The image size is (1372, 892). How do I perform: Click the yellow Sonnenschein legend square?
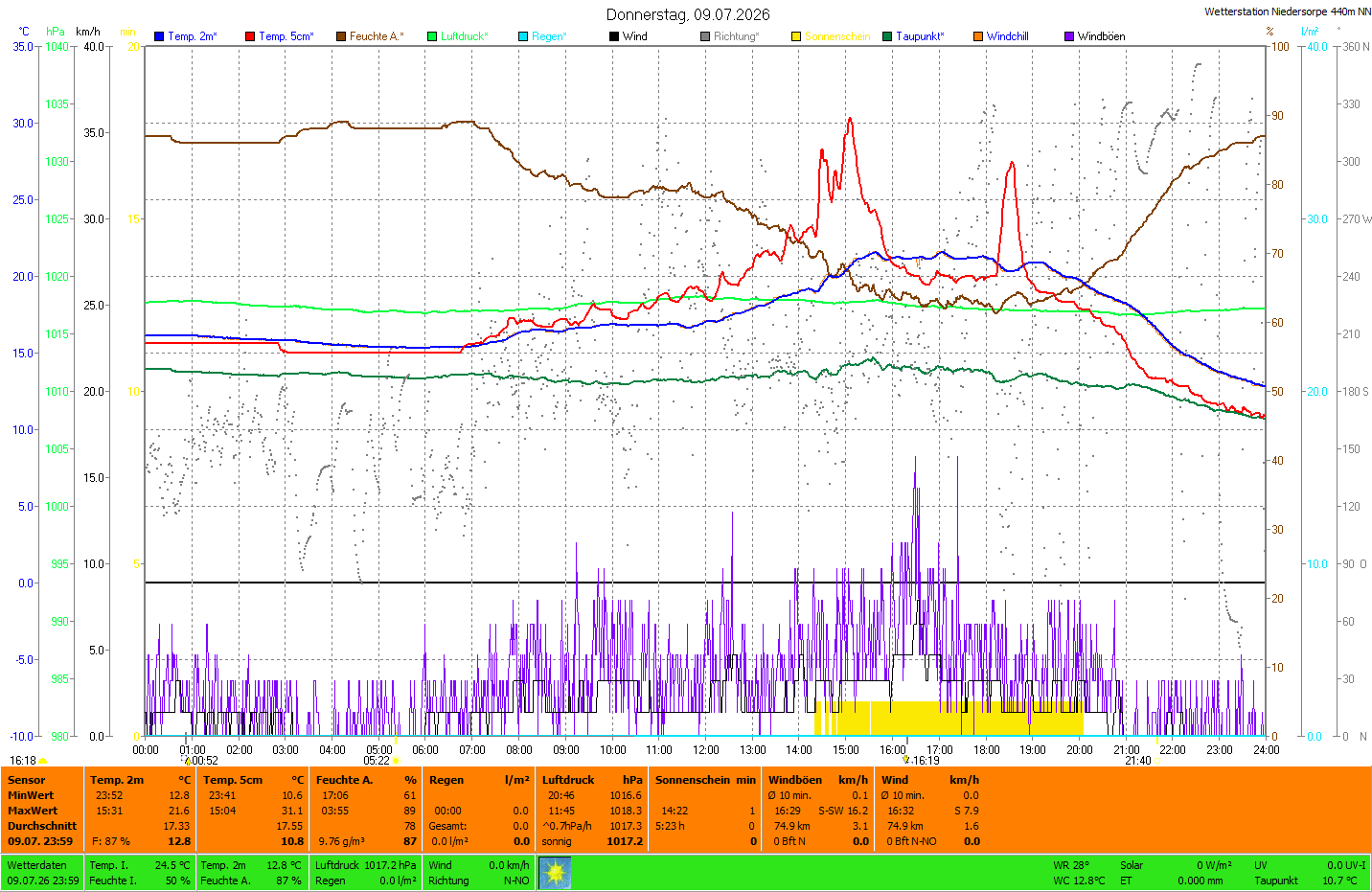(796, 36)
